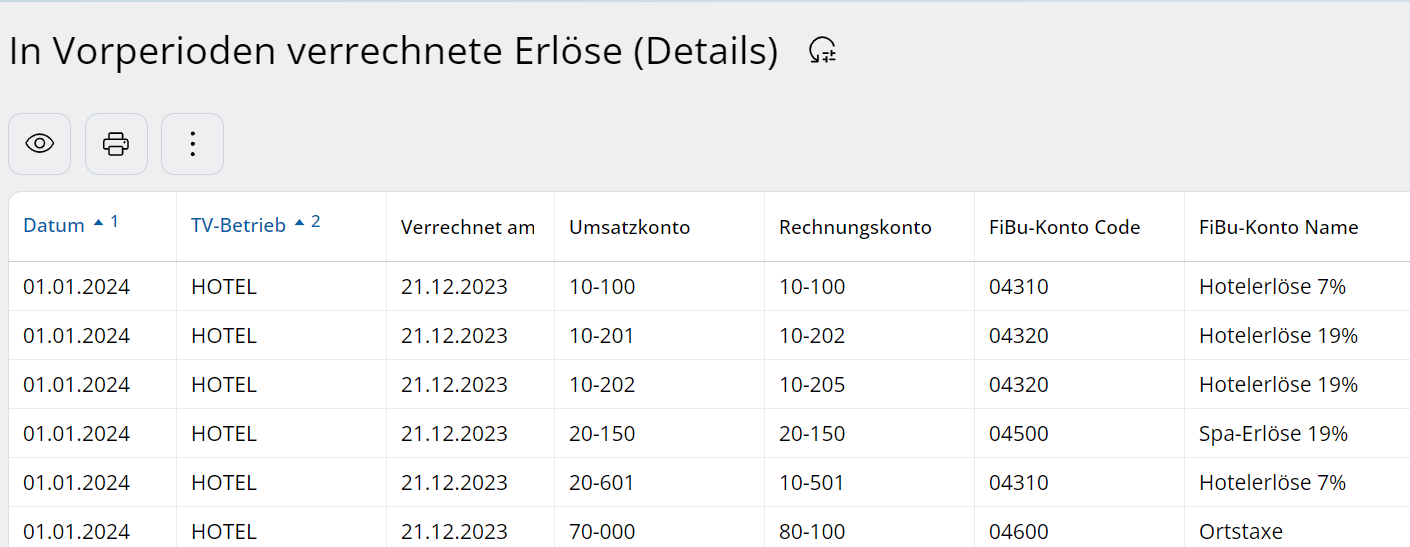Select the Rechnungskonto column header
This screenshot has height=547, width=1410.
(855, 228)
